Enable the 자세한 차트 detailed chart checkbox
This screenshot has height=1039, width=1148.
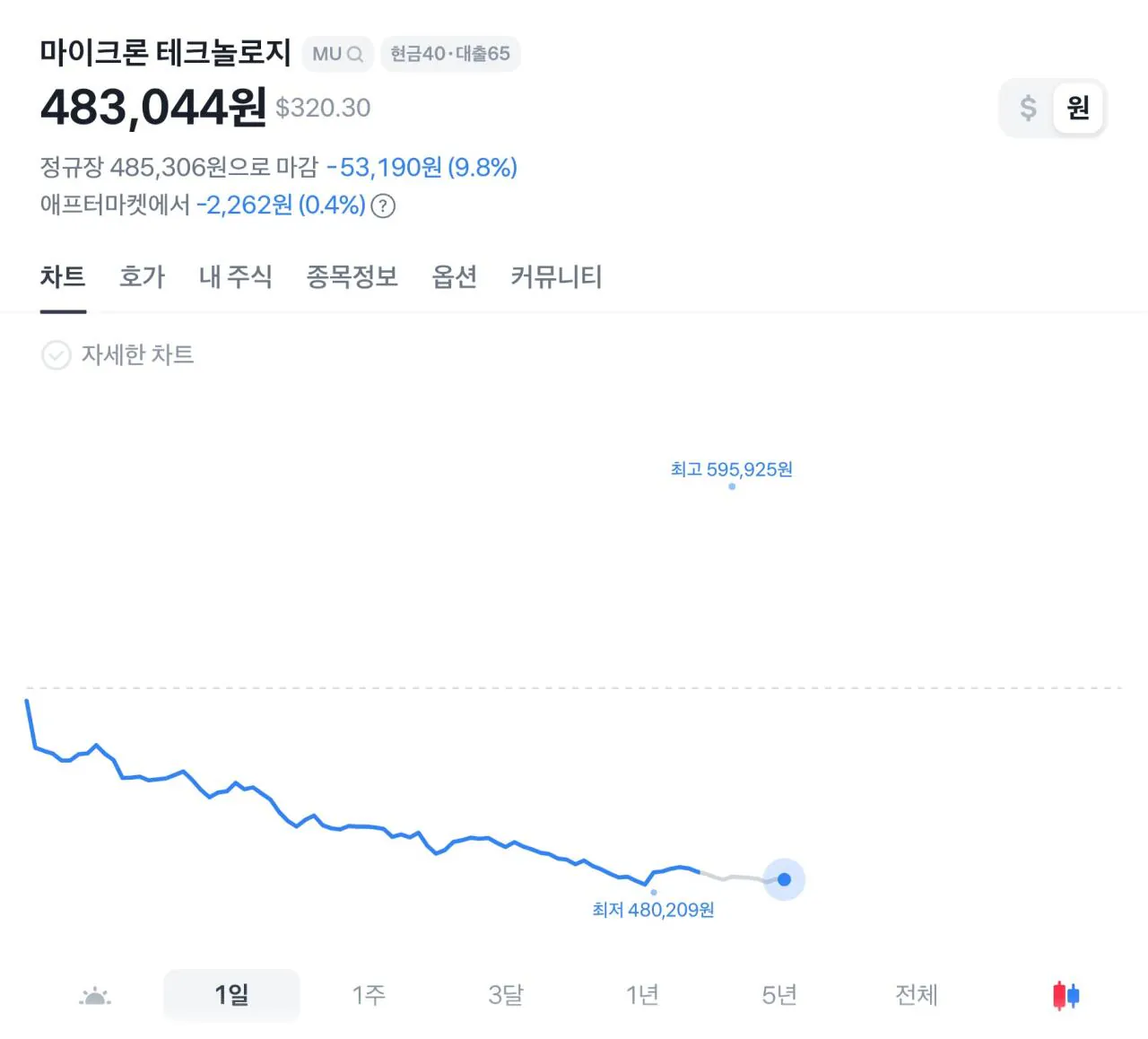(x=56, y=355)
